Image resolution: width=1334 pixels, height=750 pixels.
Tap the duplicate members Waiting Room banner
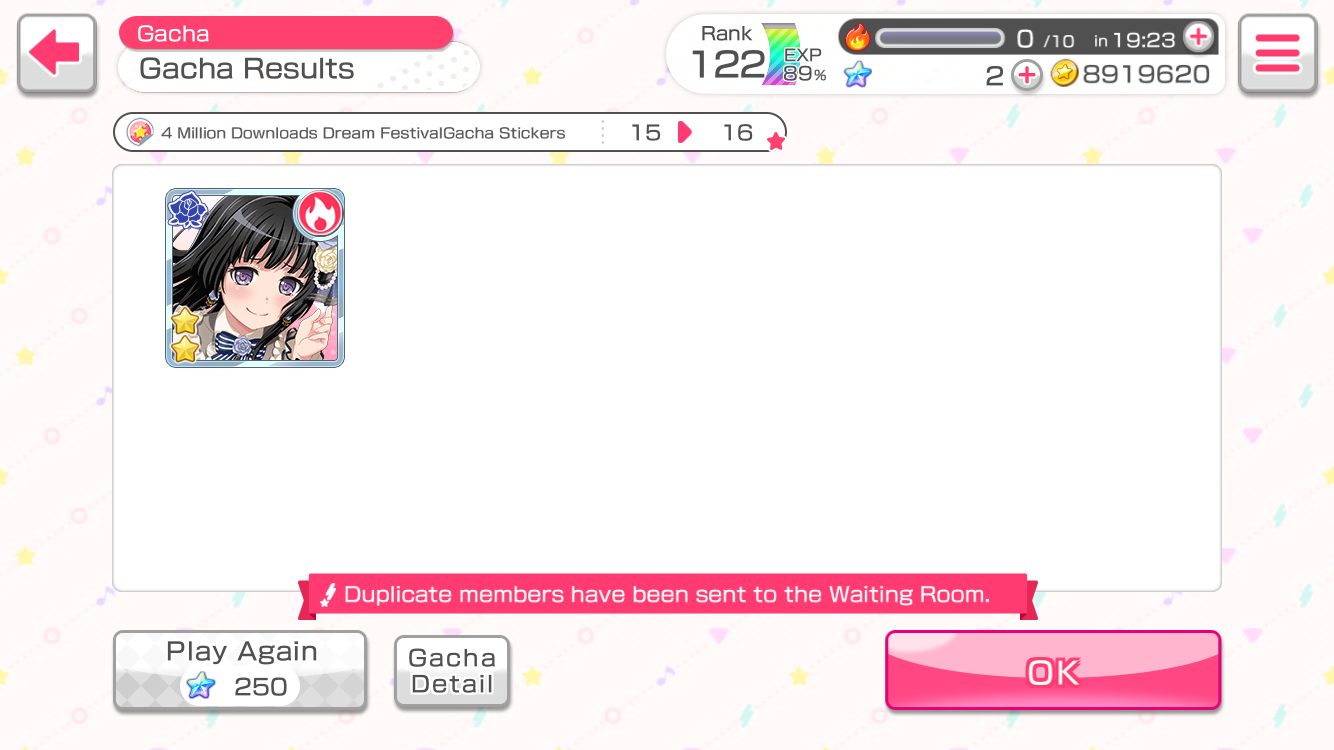(x=667, y=595)
